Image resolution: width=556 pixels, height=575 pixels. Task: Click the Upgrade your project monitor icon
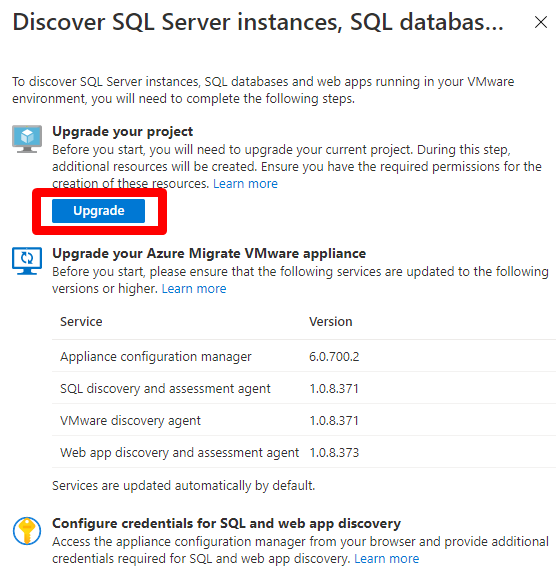tap(27, 139)
